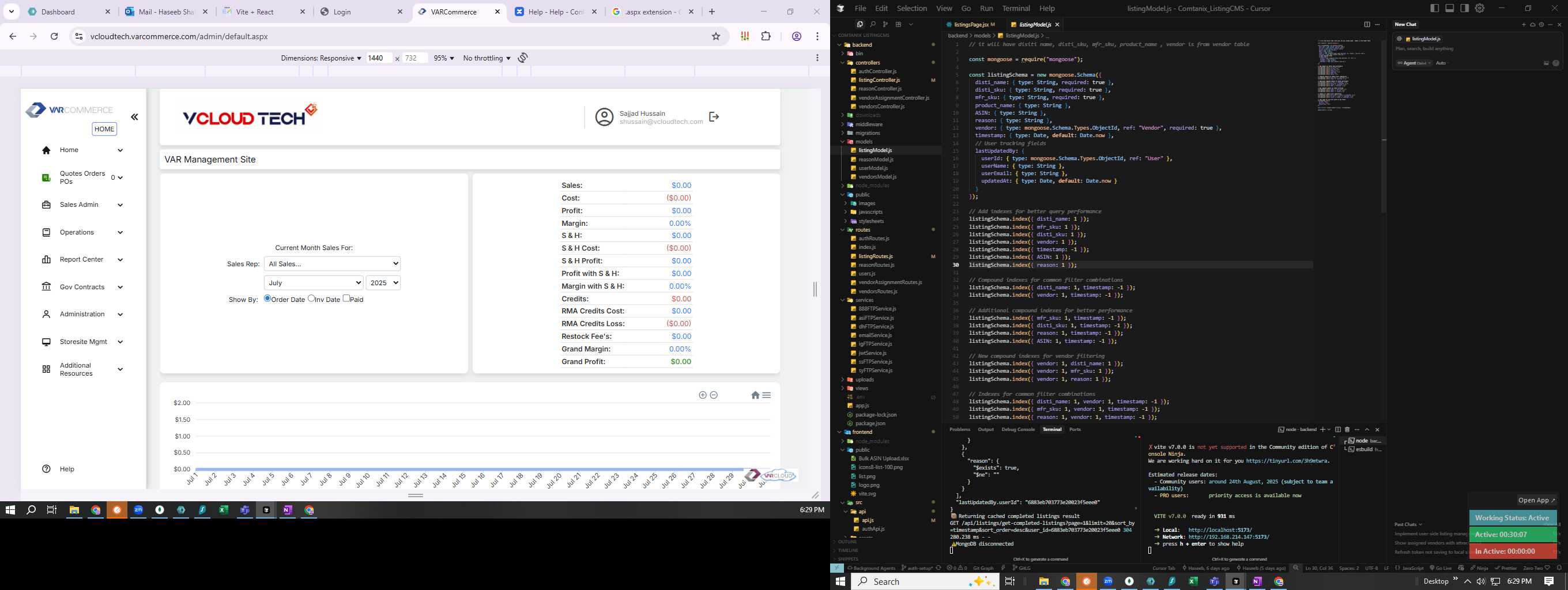Switch to the Problems panel tab
This screenshot has height=590, width=1568.
pos(960,429)
